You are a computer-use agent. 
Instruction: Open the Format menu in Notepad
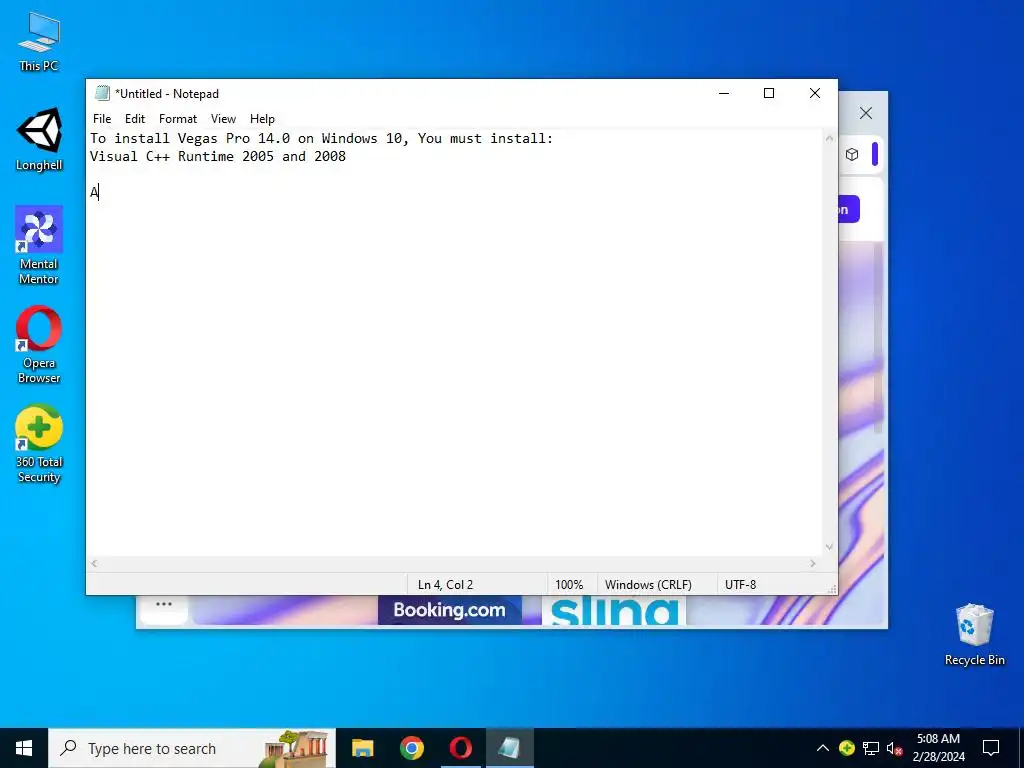point(178,119)
